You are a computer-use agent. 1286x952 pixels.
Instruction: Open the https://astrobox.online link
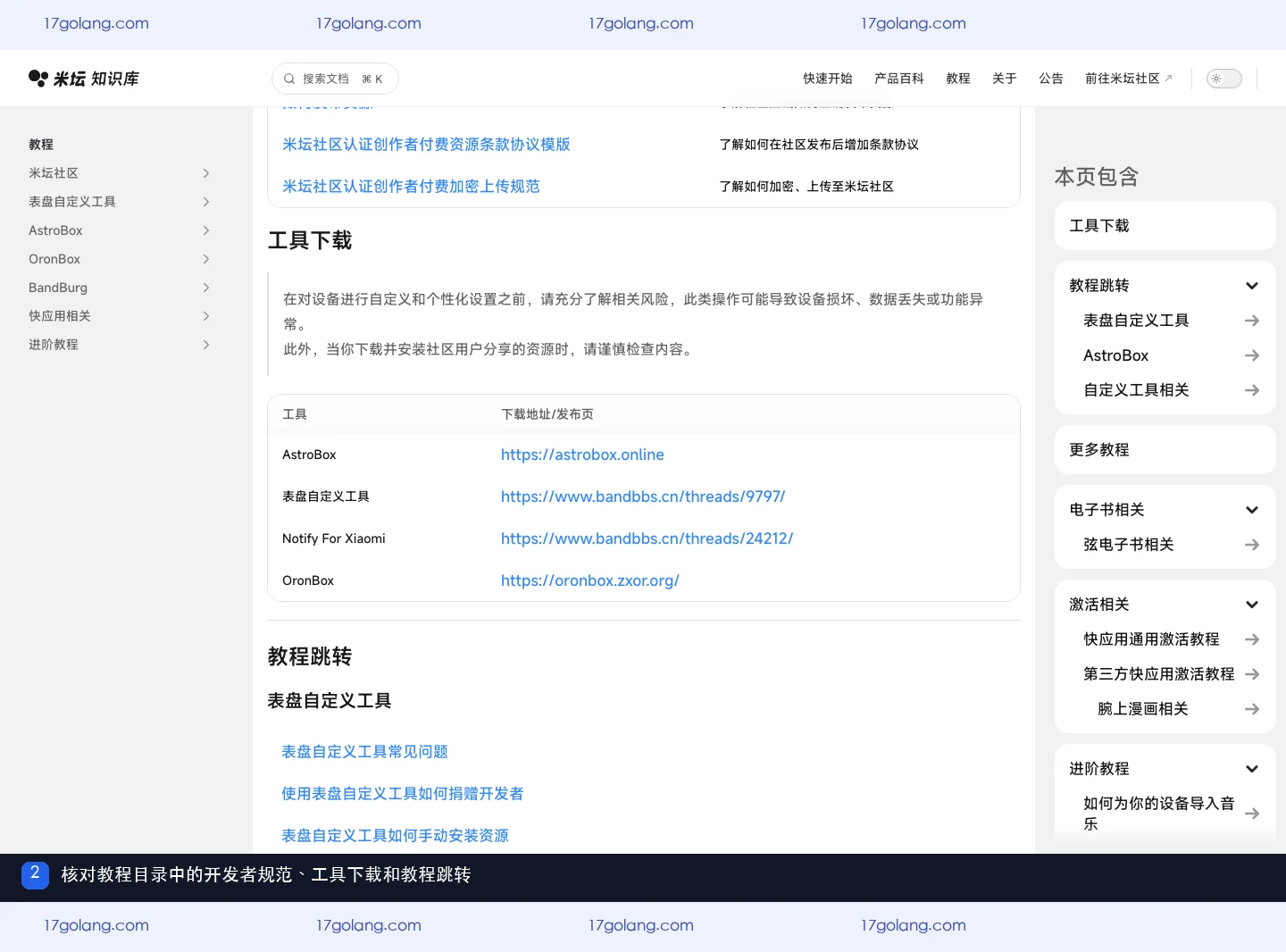582,455
